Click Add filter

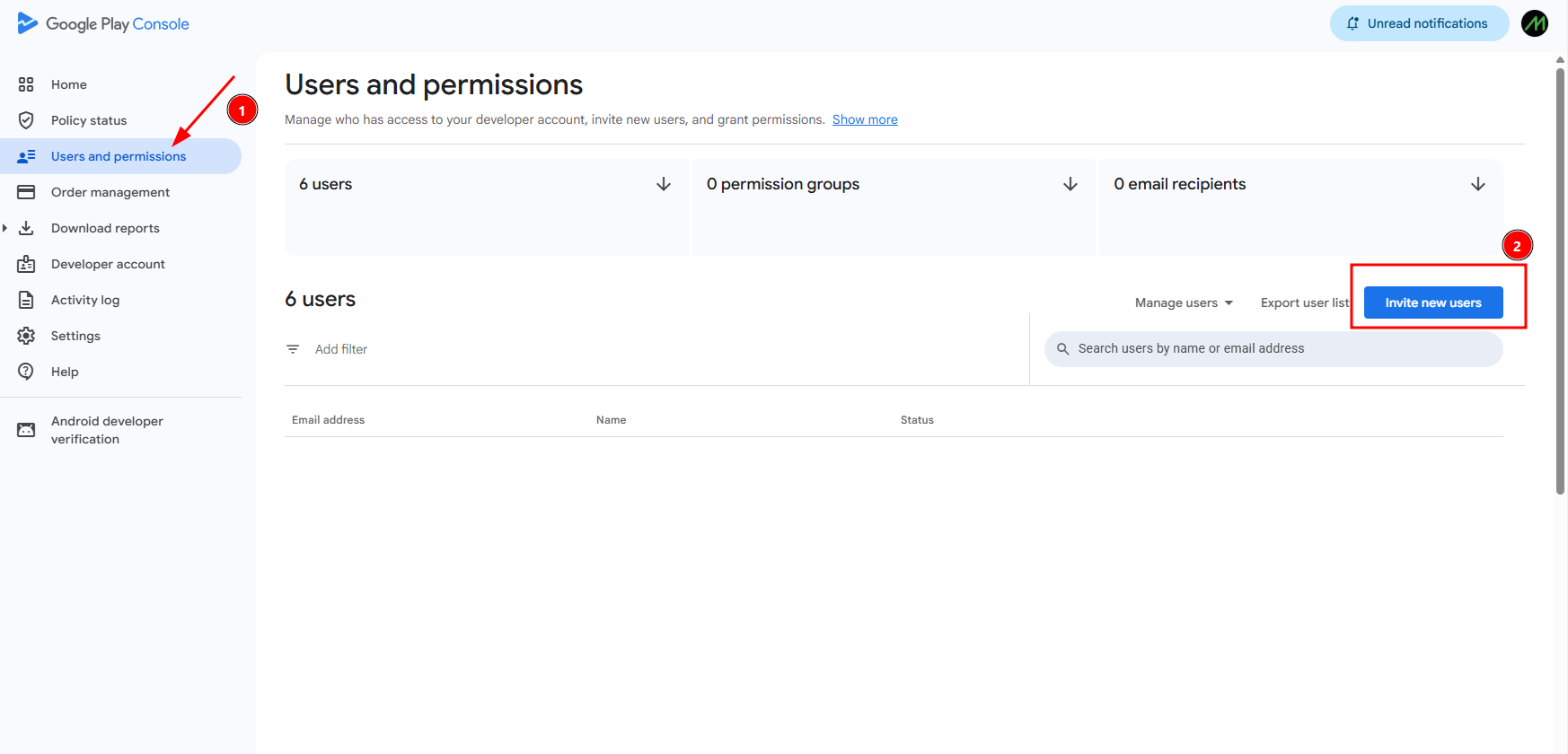[341, 349]
